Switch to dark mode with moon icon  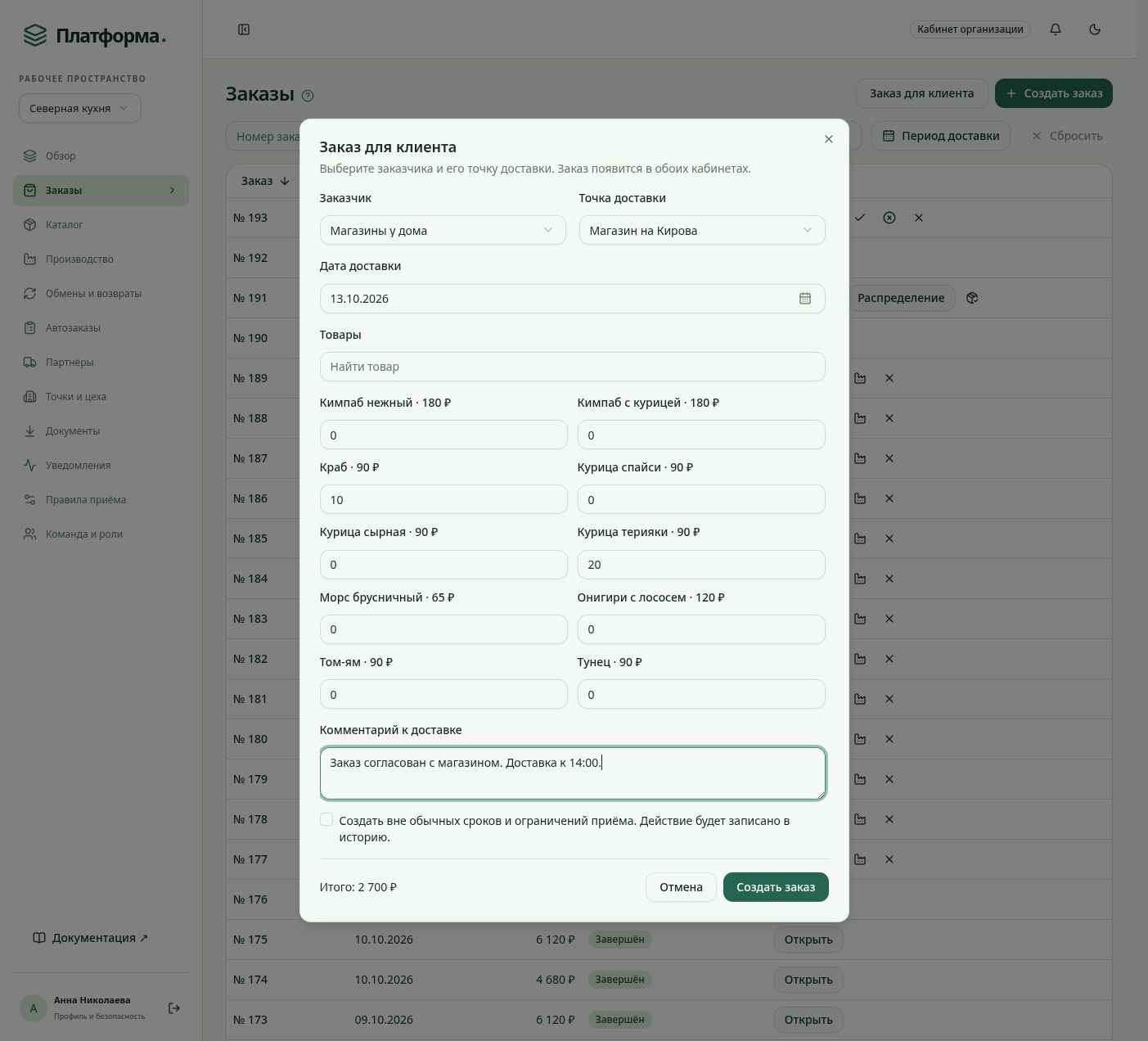click(1095, 29)
